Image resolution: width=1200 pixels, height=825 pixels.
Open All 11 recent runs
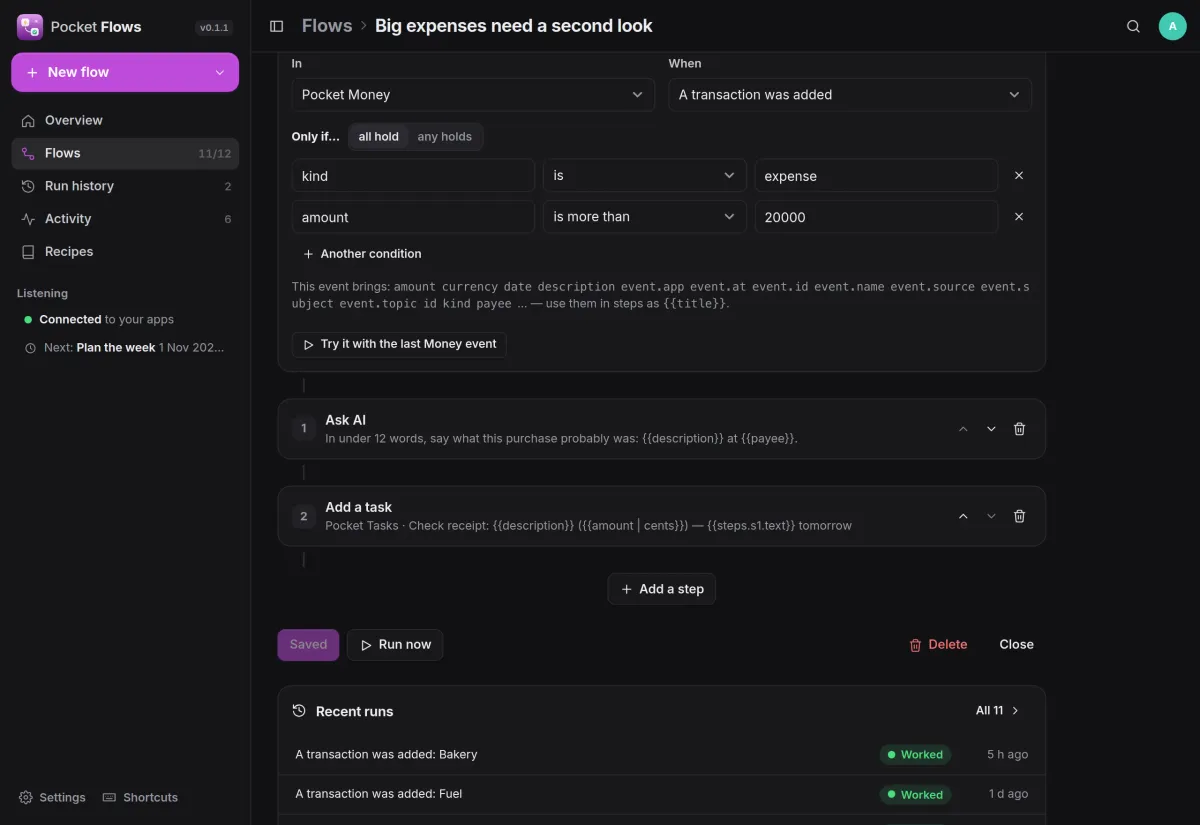point(998,710)
